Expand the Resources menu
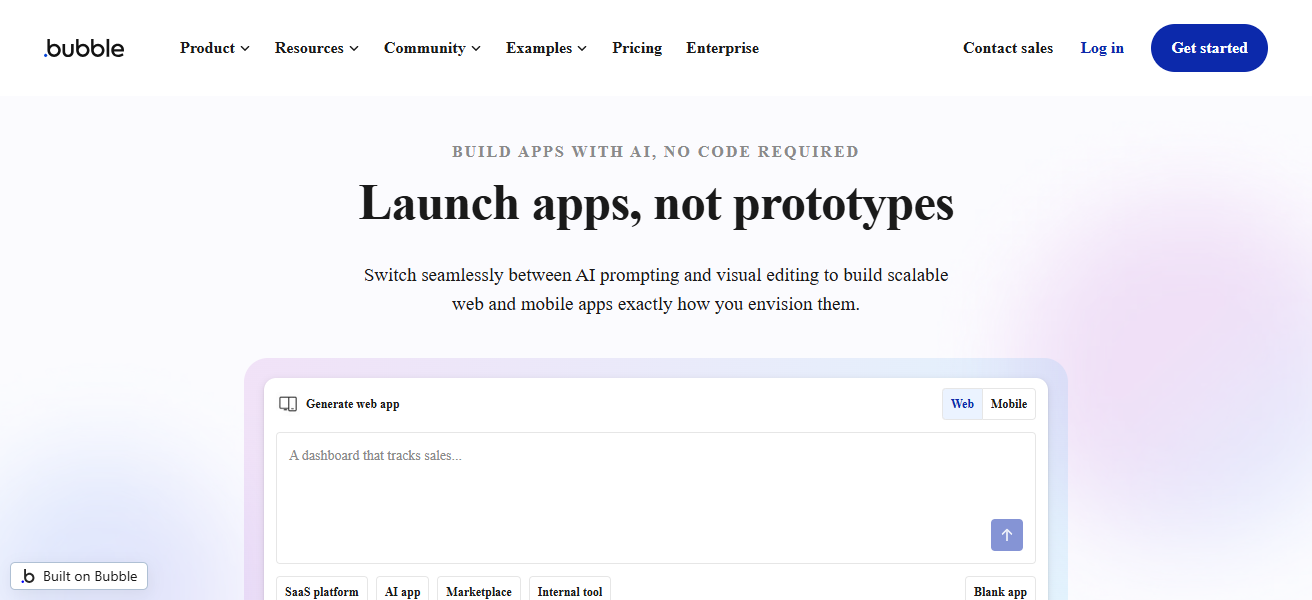Image resolution: width=1312 pixels, height=600 pixels. pyautogui.click(x=317, y=48)
